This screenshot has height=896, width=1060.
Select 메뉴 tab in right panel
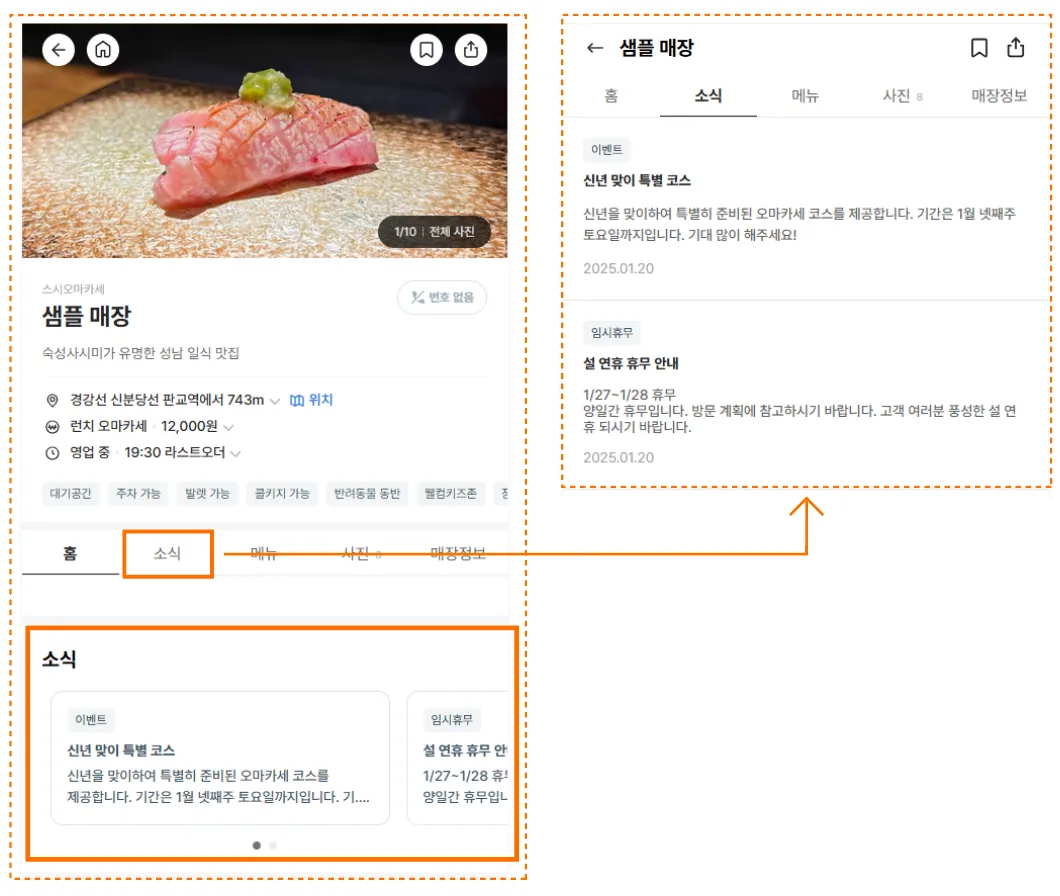[805, 96]
